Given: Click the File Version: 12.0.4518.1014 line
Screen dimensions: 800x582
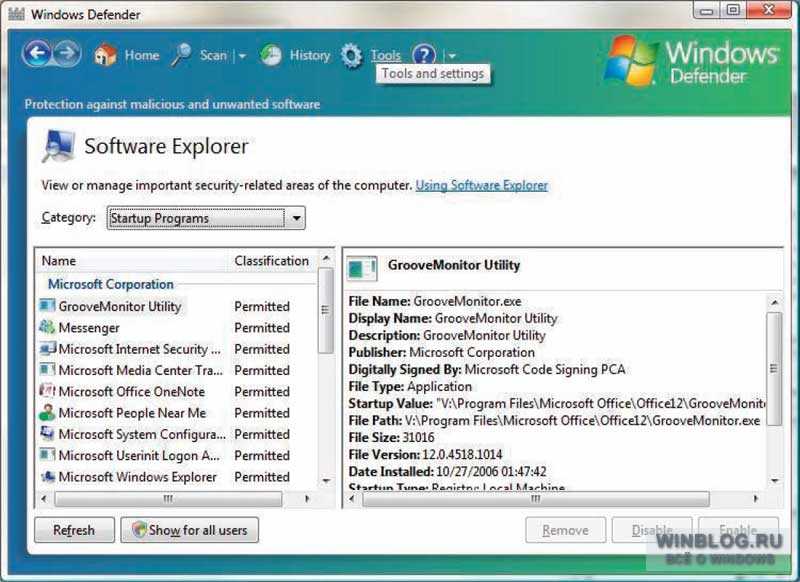Looking at the screenshot, I should 426,454.
